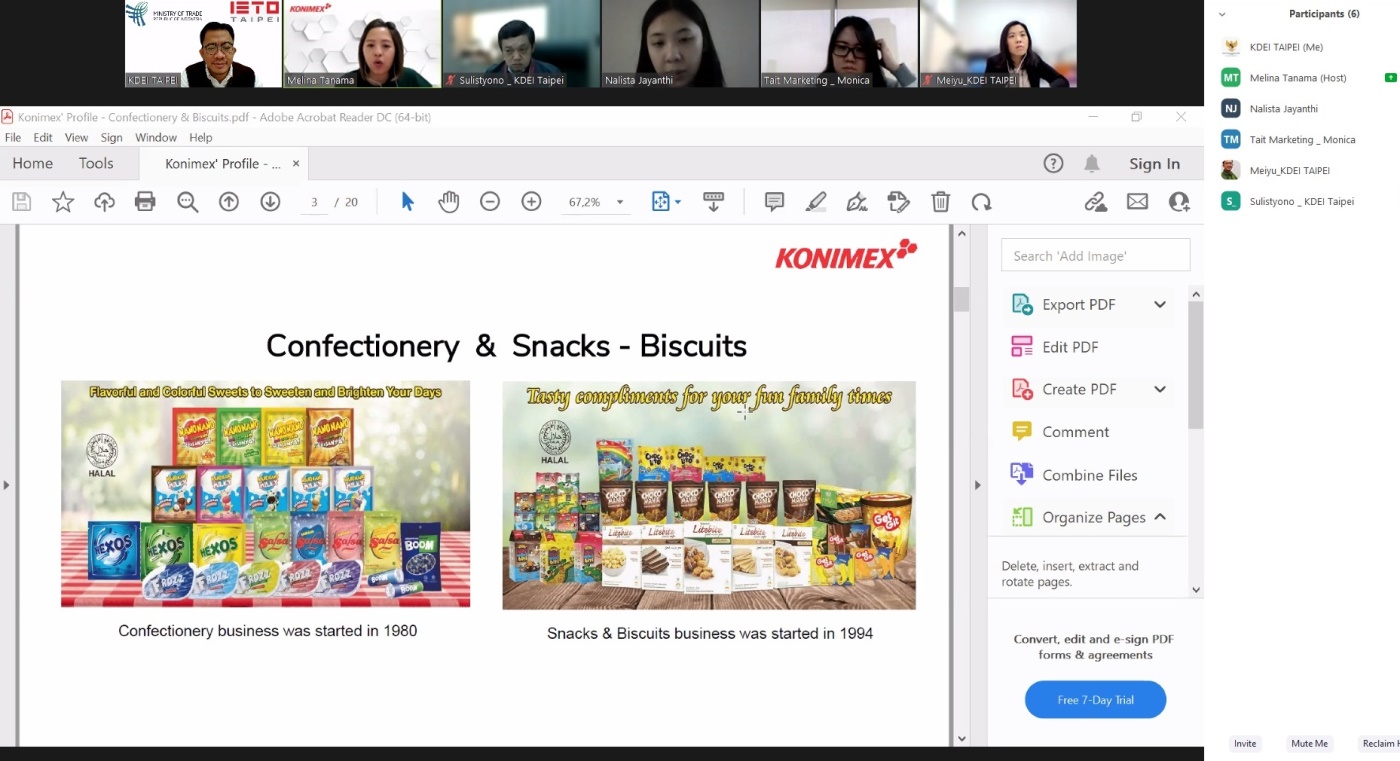Open notifications bell icon

tap(1092, 164)
